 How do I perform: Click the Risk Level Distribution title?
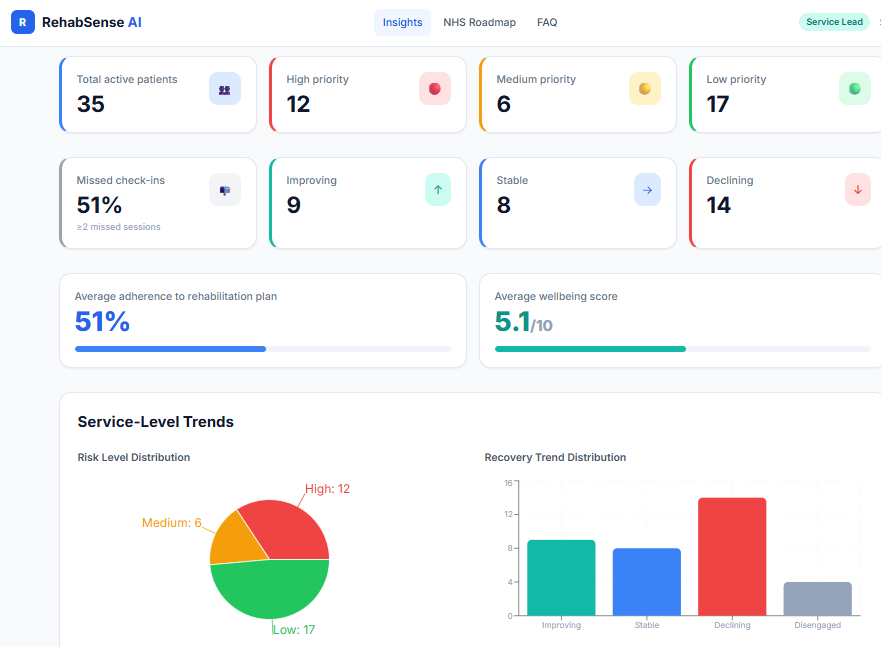[x=134, y=457]
